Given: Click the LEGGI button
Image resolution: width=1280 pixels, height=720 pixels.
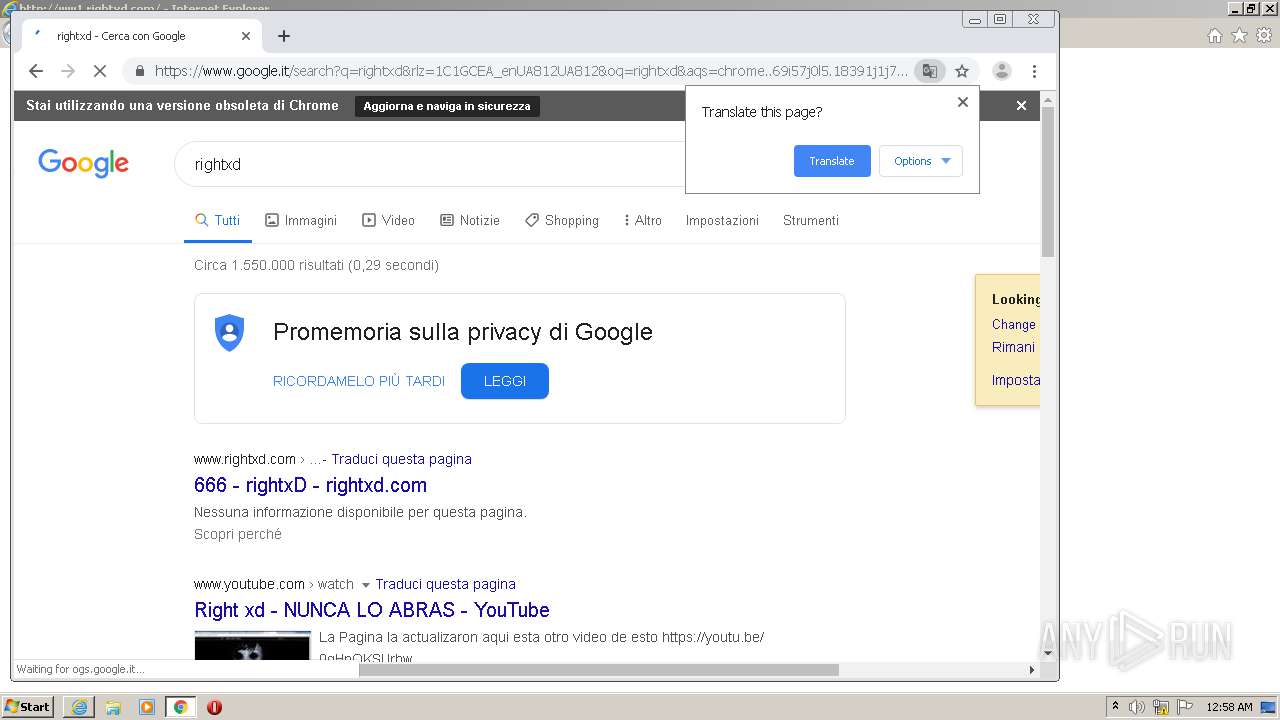Looking at the screenshot, I should (x=505, y=381).
